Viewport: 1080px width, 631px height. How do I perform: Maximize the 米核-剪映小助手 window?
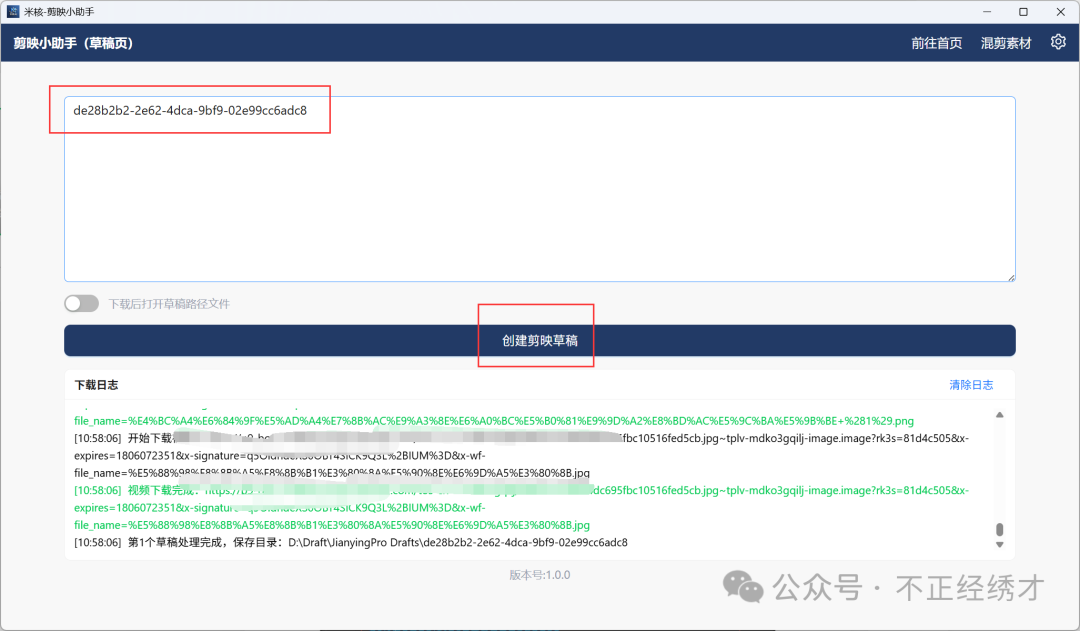point(1023,11)
